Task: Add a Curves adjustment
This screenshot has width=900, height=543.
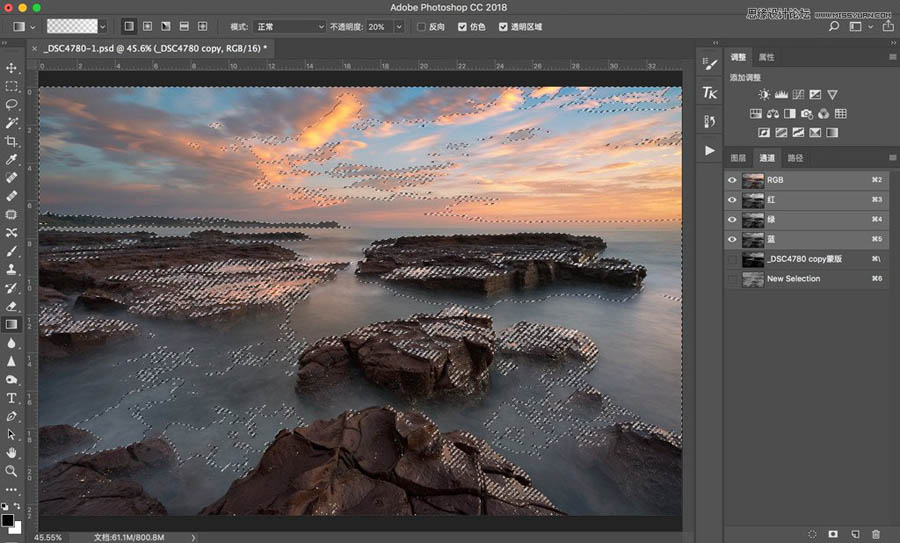Action: [798, 95]
